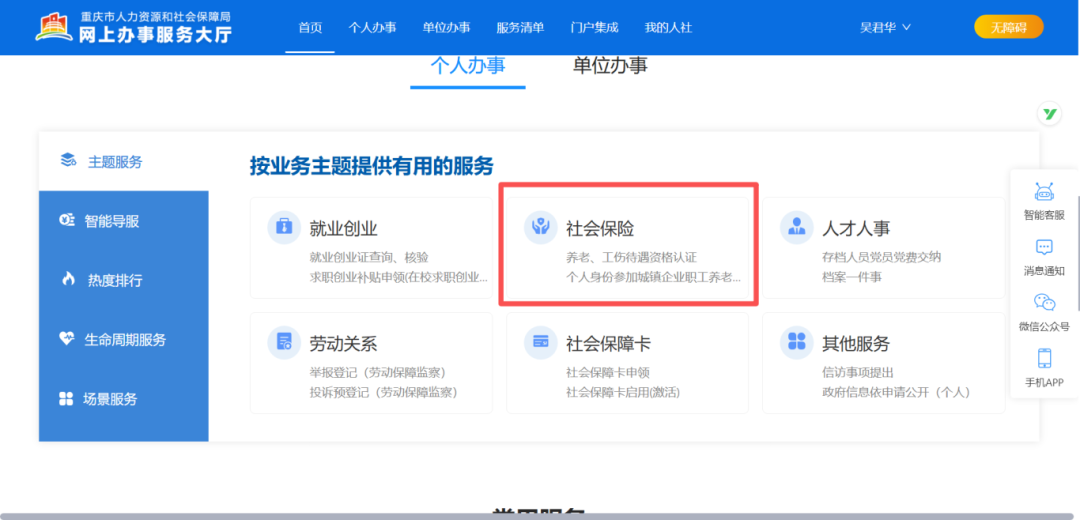This screenshot has width=1080, height=520.
Task: Click the 手机APP phone icon
Action: [1044, 359]
